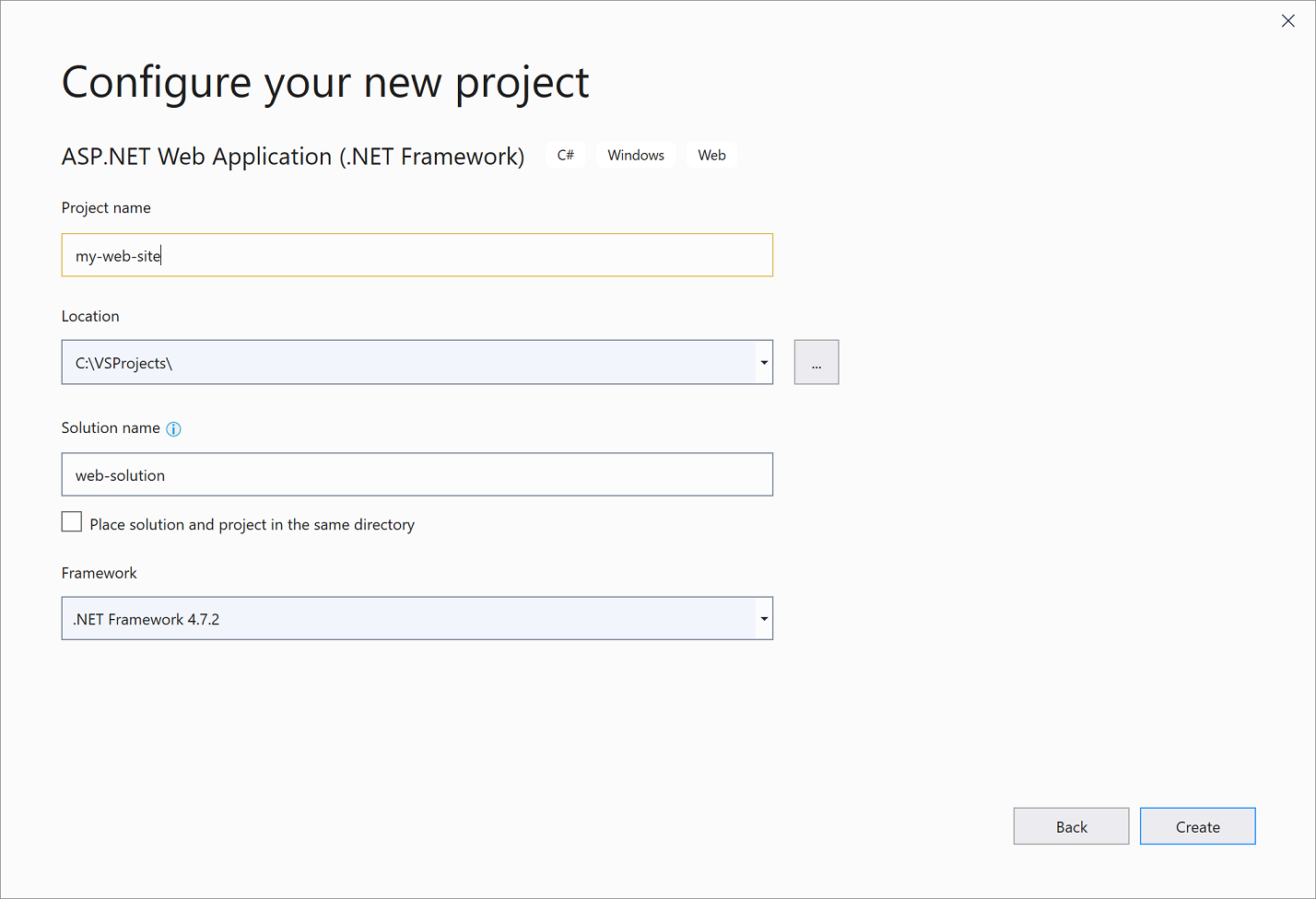Open the location browse ellipsis button

[x=816, y=363]
